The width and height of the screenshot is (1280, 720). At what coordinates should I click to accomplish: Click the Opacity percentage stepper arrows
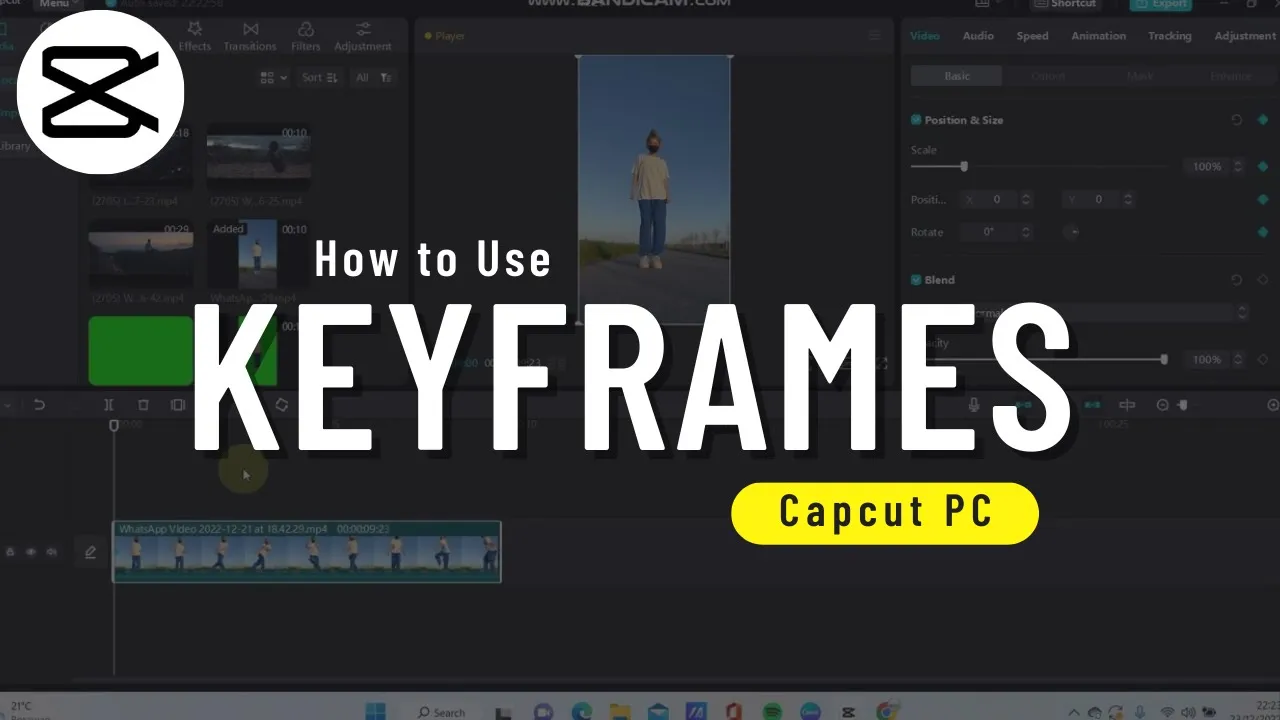pos(1238,359)
